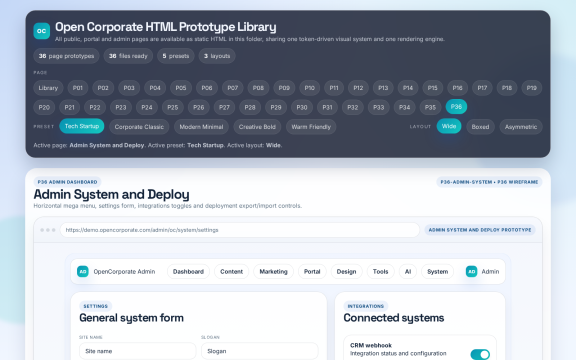Select page P35

coord(431,107)
